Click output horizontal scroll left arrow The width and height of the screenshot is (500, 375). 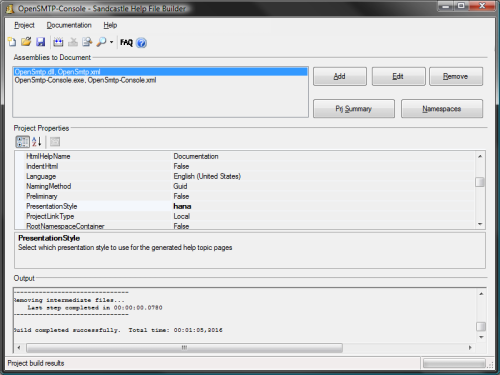pyautogui.click(x=19, y=348)
